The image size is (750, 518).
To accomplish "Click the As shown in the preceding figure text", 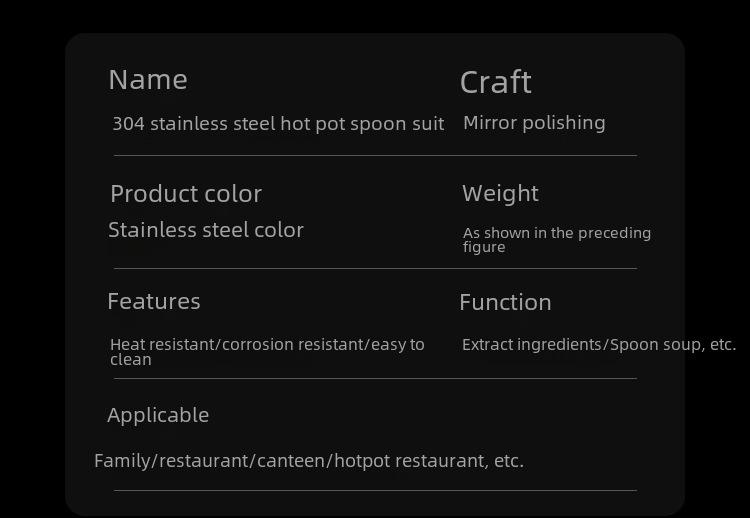I will (x=557, y=240).
